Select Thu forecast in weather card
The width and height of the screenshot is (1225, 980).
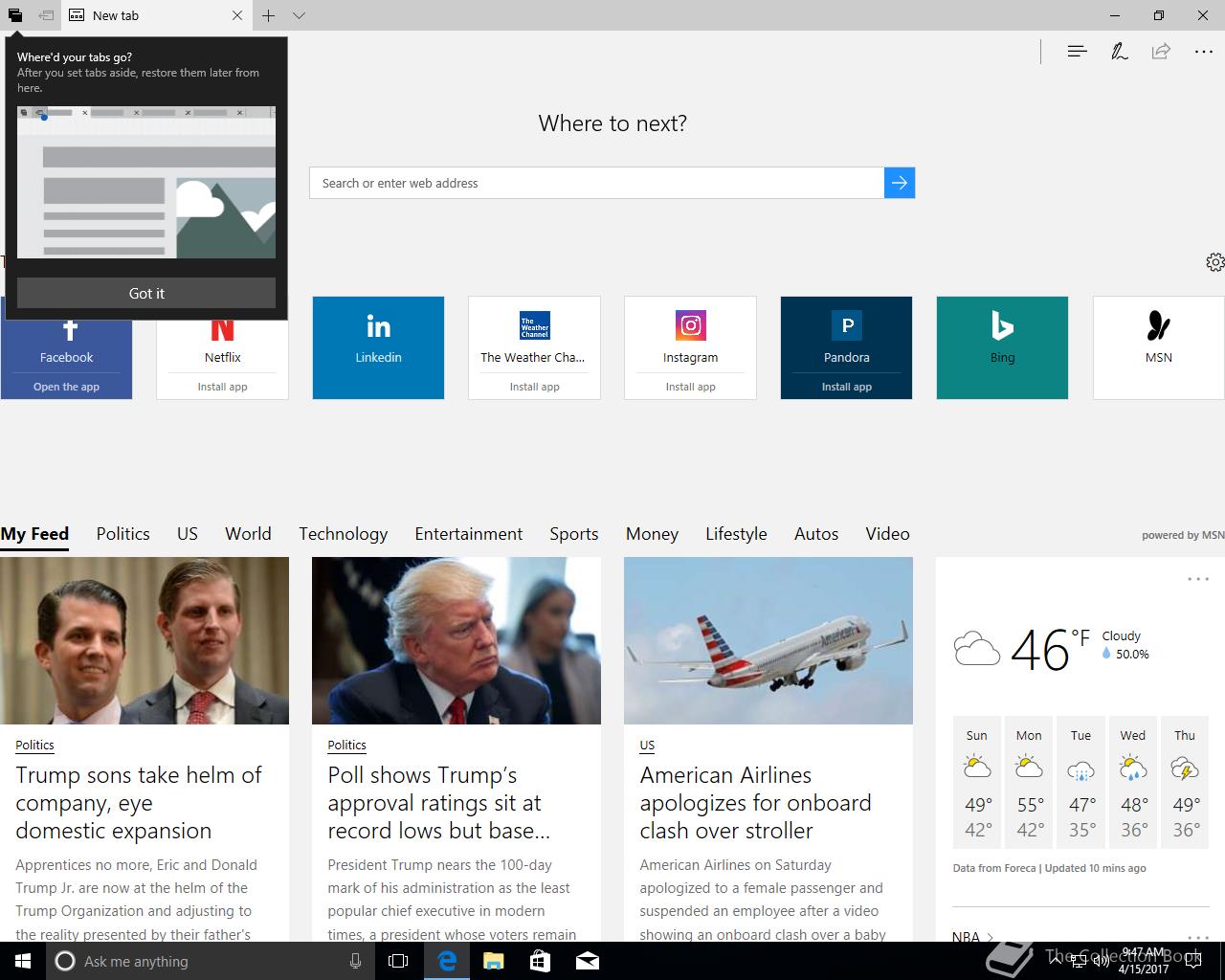coord(1185,782)
